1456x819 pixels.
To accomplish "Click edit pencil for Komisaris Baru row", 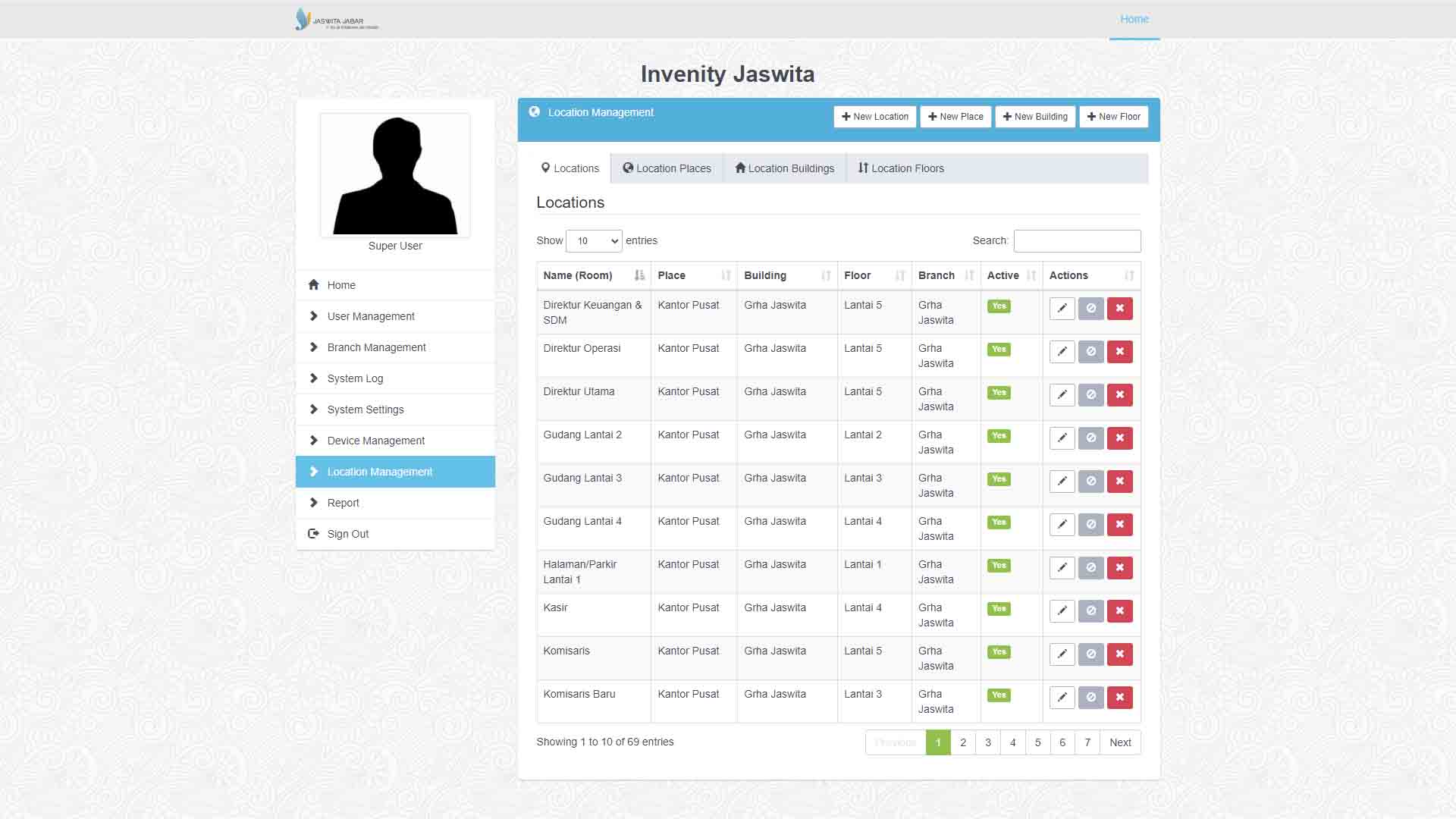I will coord(1062,698).
